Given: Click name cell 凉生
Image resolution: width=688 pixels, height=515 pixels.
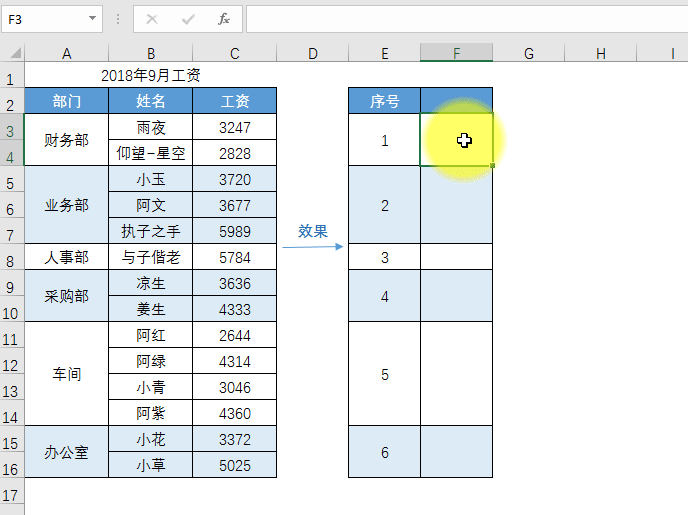Looking at the screenshot, I should (150, 283).
